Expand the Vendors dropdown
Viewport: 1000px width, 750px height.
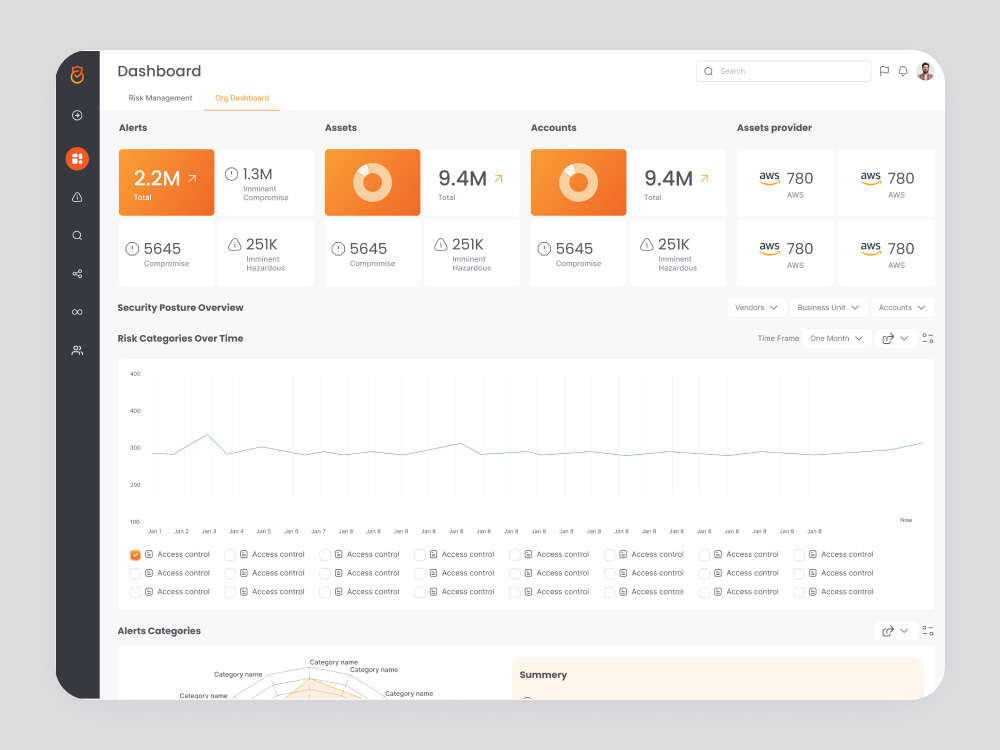click(756, 307)
